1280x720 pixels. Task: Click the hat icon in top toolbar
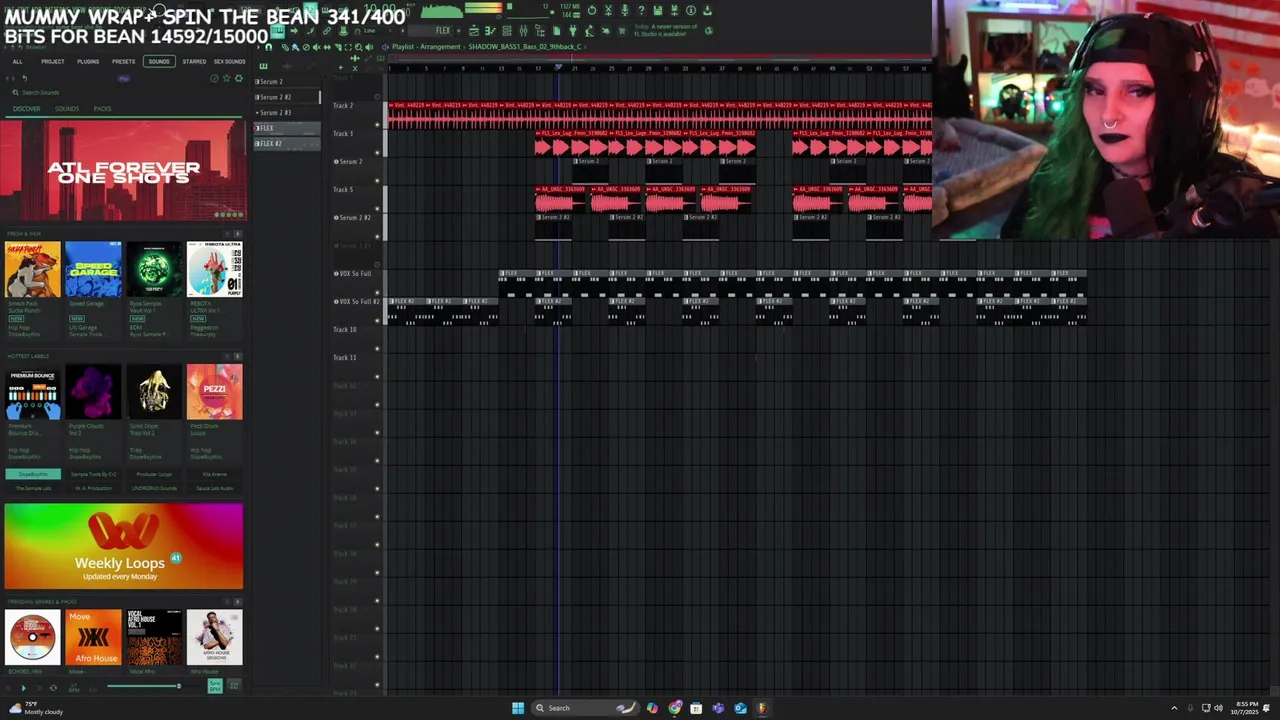click(x=343, y=31)
